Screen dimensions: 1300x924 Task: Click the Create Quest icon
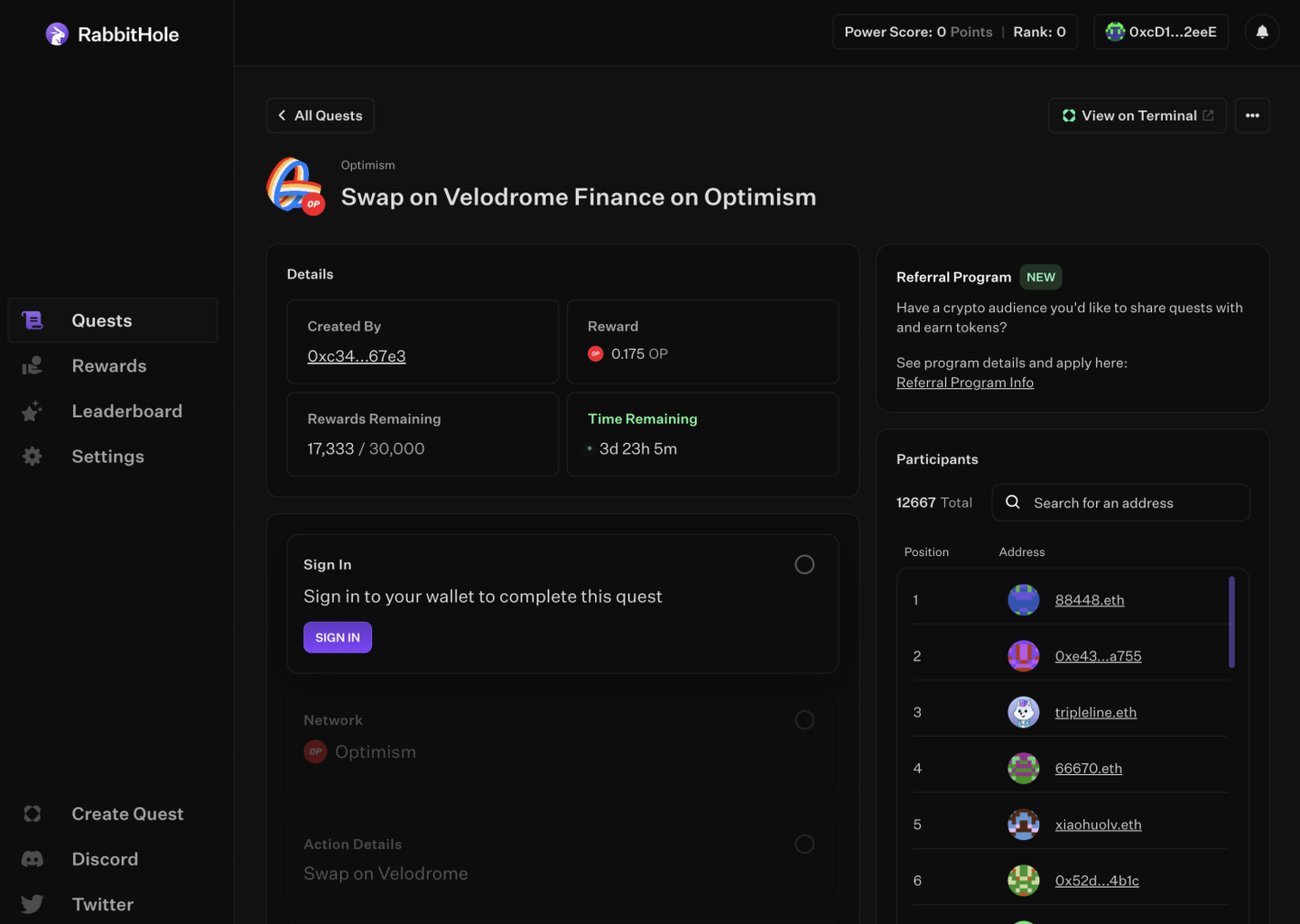(x=32, y=814)
